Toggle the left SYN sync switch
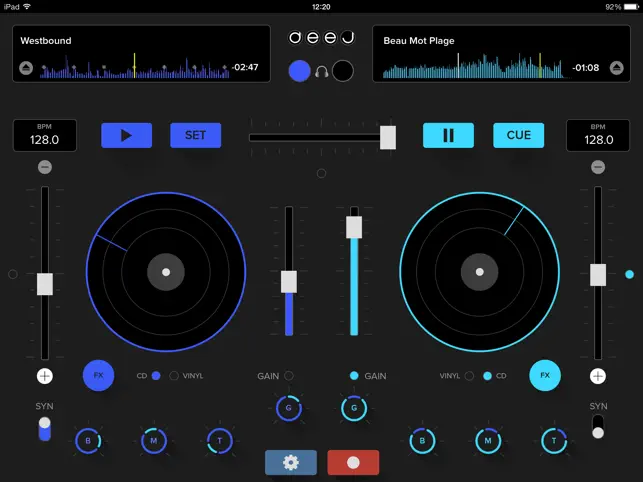This screenshot has width=643, height=482. click(45, 429)
